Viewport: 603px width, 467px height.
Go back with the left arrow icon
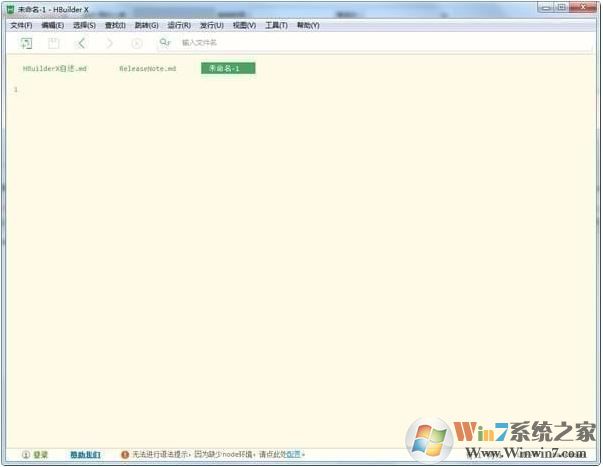81,43
